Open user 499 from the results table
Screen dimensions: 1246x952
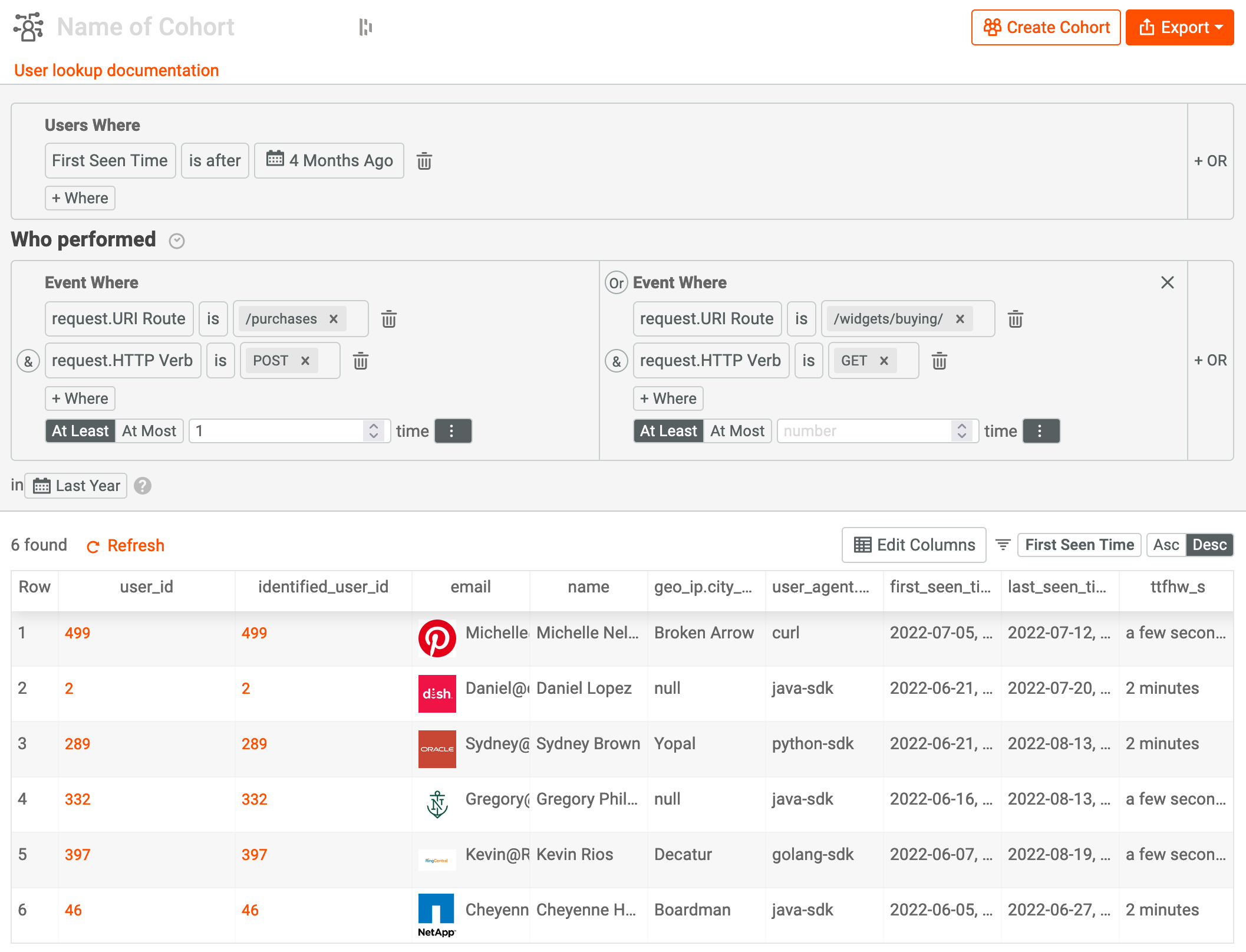(x=77, y=633)
